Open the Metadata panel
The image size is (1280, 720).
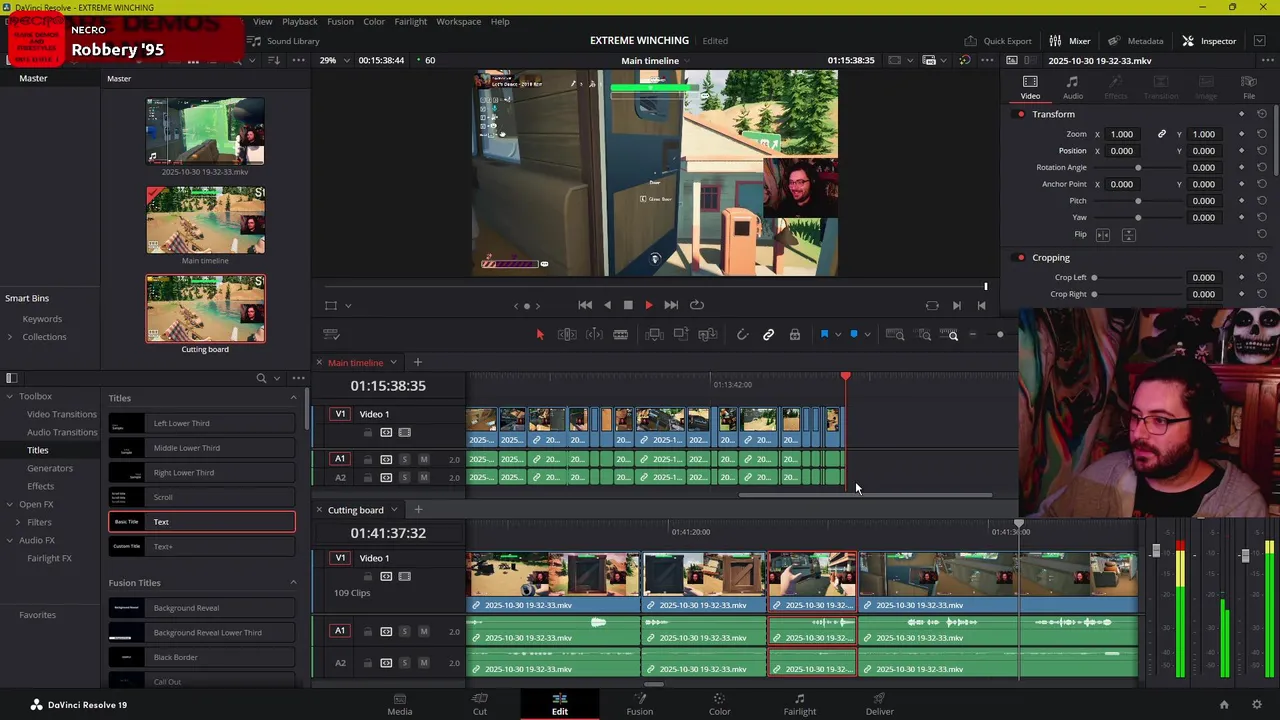1135,41
